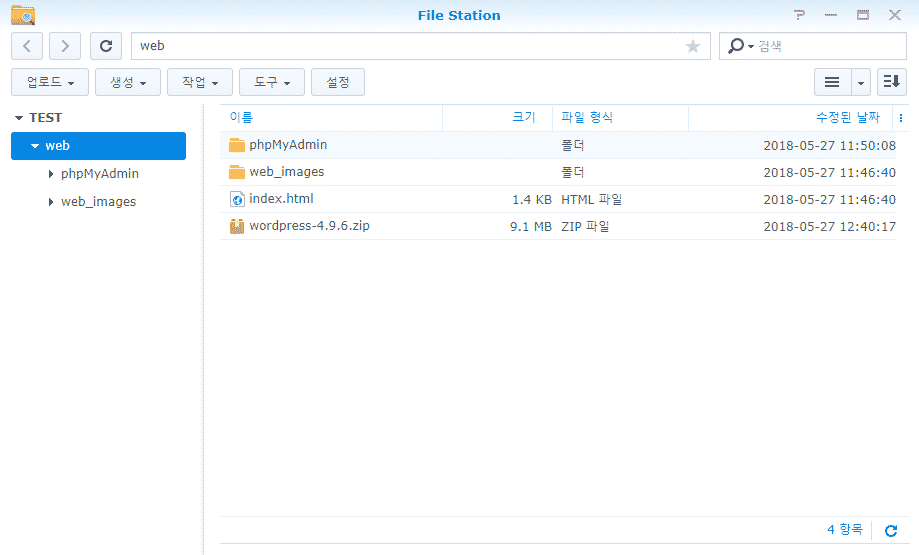Open view mode dropdown arrow

[x=860, y=82]
